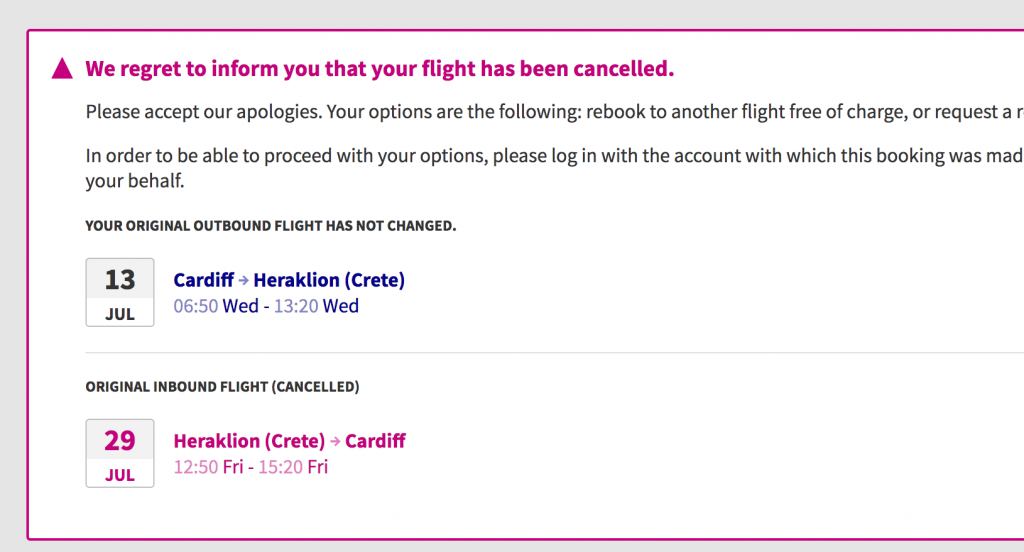Click the pink JUL month label below 29

(x=120, y=475)
